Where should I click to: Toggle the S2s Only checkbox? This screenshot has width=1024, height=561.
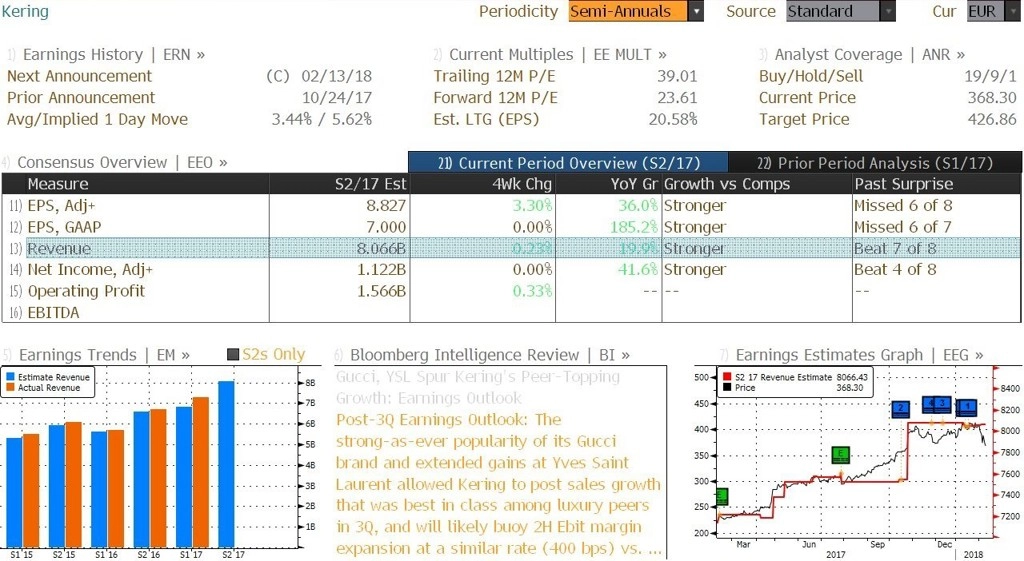pyautogui.click(x=233, y=355)
